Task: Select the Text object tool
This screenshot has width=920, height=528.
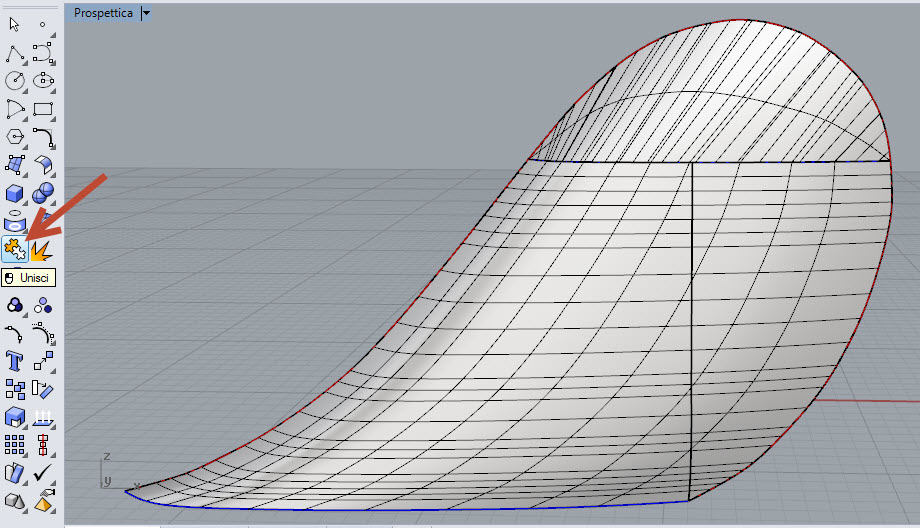Action: click(x=15, y=361)
